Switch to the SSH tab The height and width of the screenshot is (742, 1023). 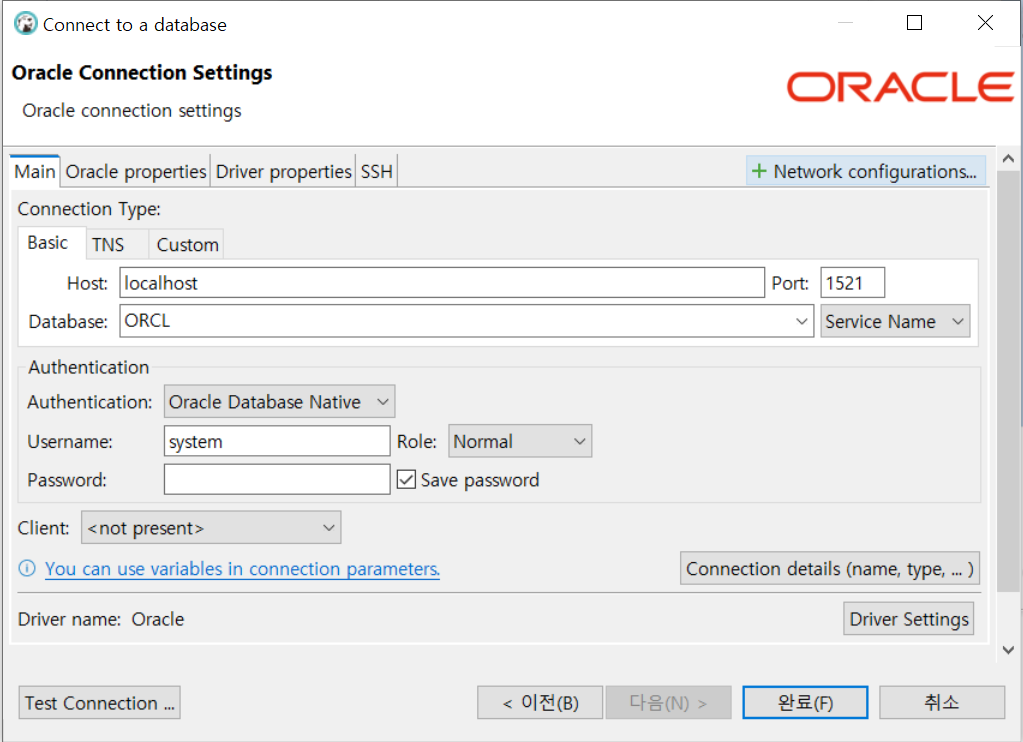(x=376, y=172)
